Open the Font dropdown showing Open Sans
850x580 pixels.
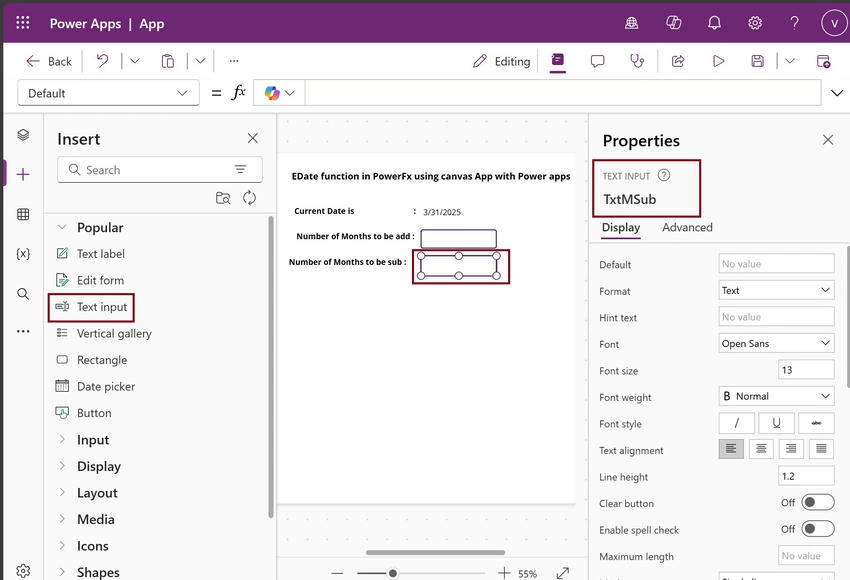[x=776, y=343]
